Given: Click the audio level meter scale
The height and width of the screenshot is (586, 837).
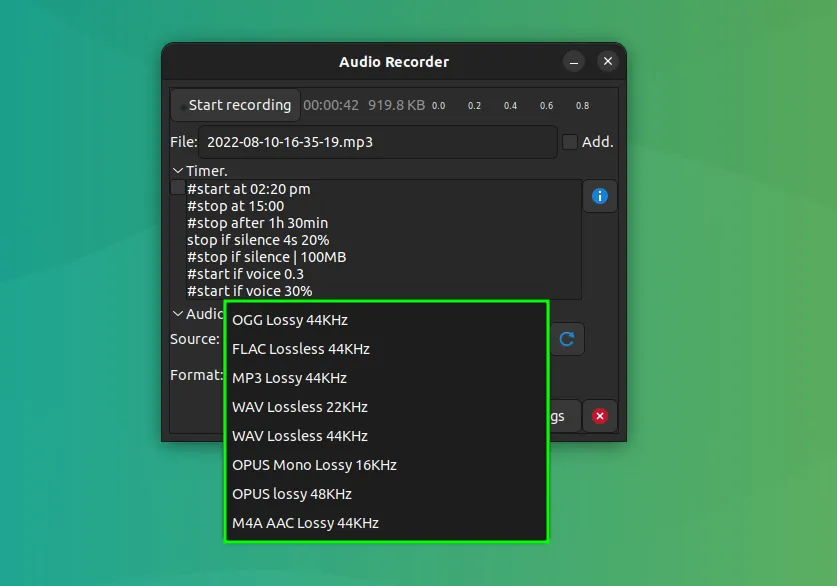Looking at the screenshot, I should click(510, 104).
